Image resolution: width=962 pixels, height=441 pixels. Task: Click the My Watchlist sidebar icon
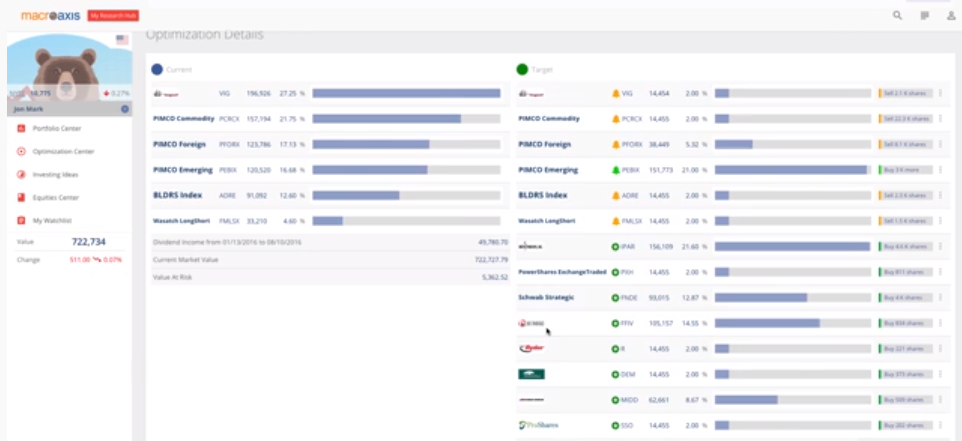pyautogui.click(x=21, y=220)
